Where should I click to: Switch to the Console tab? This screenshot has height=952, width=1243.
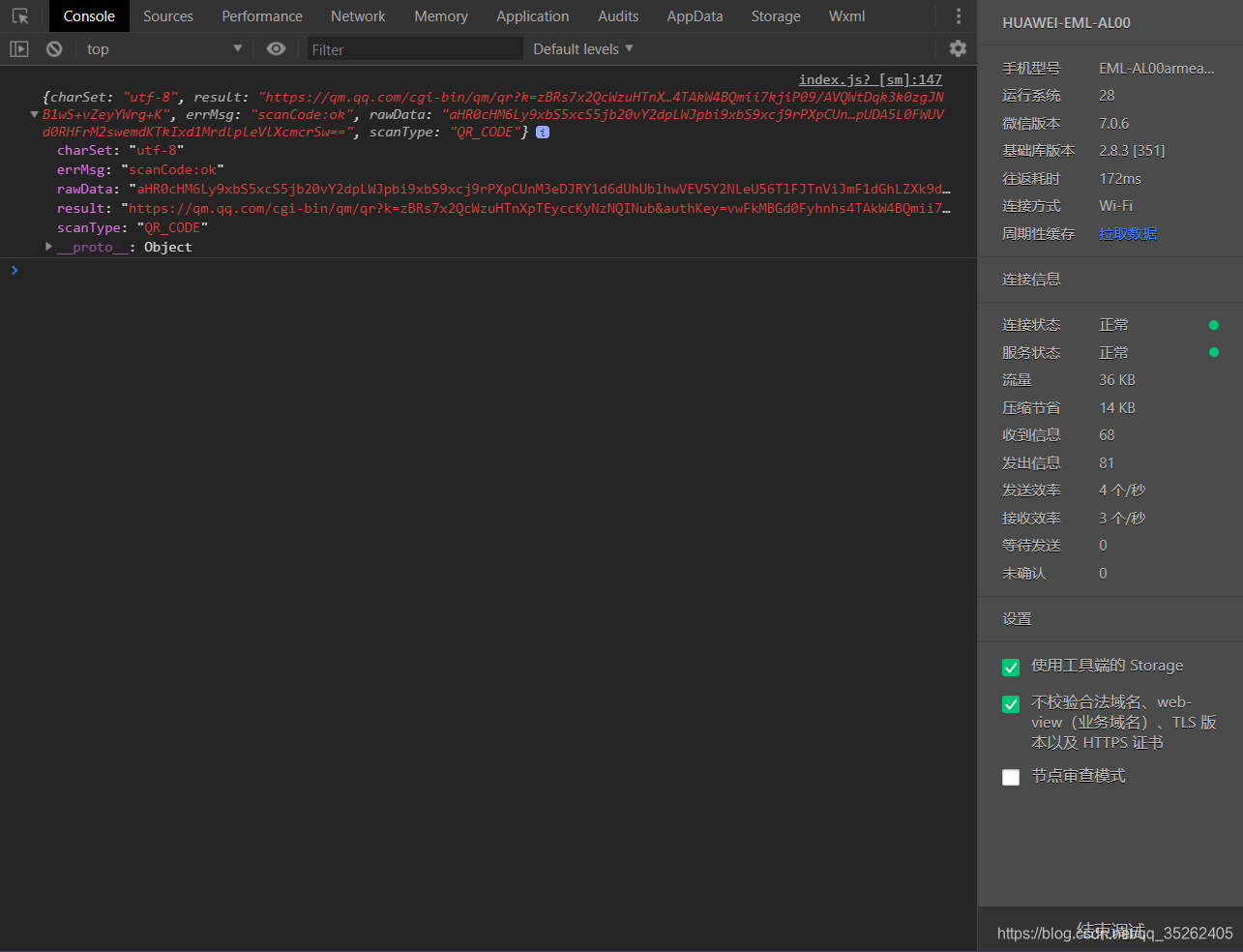coord(89,16)
